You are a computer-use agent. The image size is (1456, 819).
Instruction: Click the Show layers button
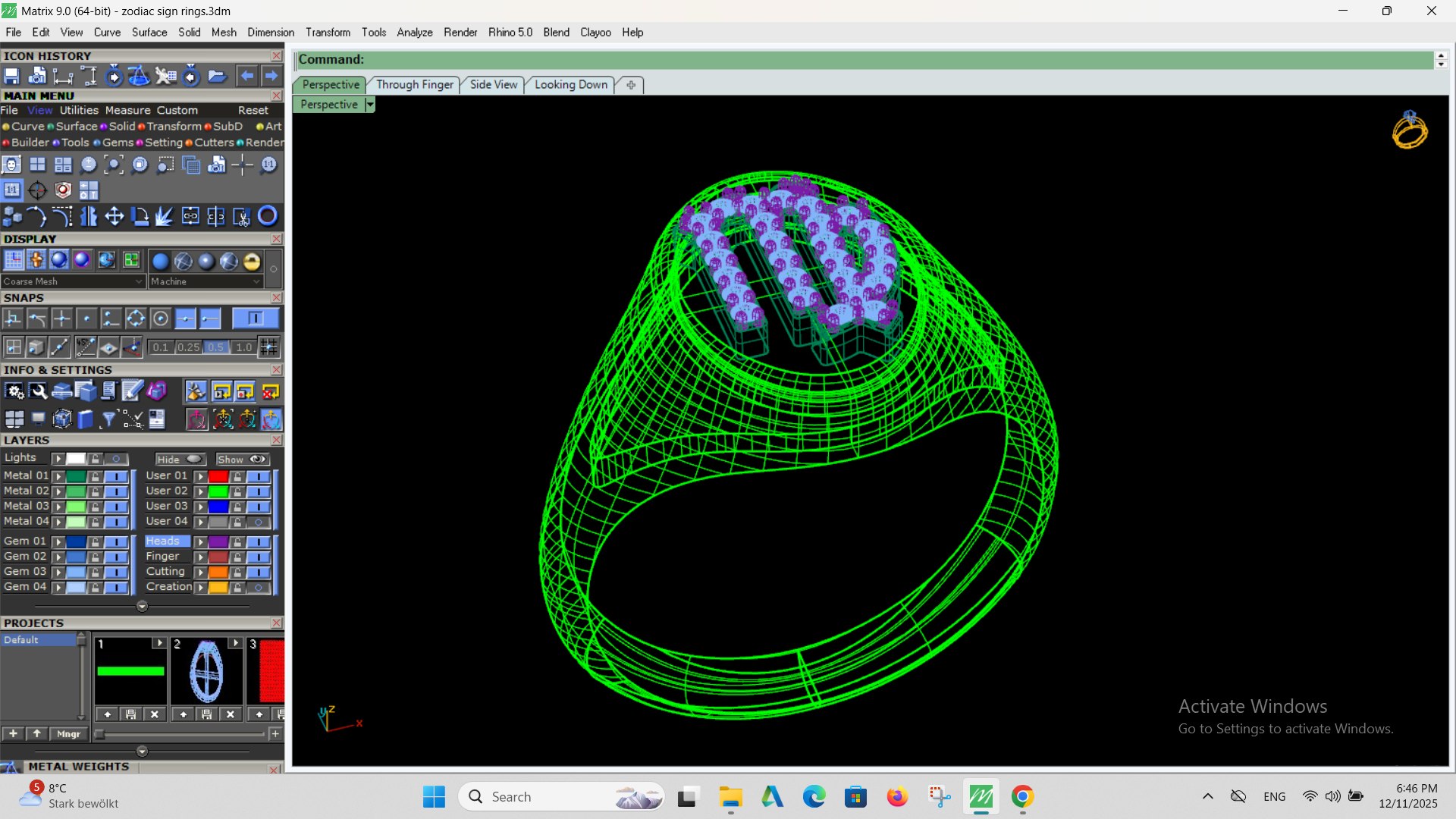tap(243, 460)
